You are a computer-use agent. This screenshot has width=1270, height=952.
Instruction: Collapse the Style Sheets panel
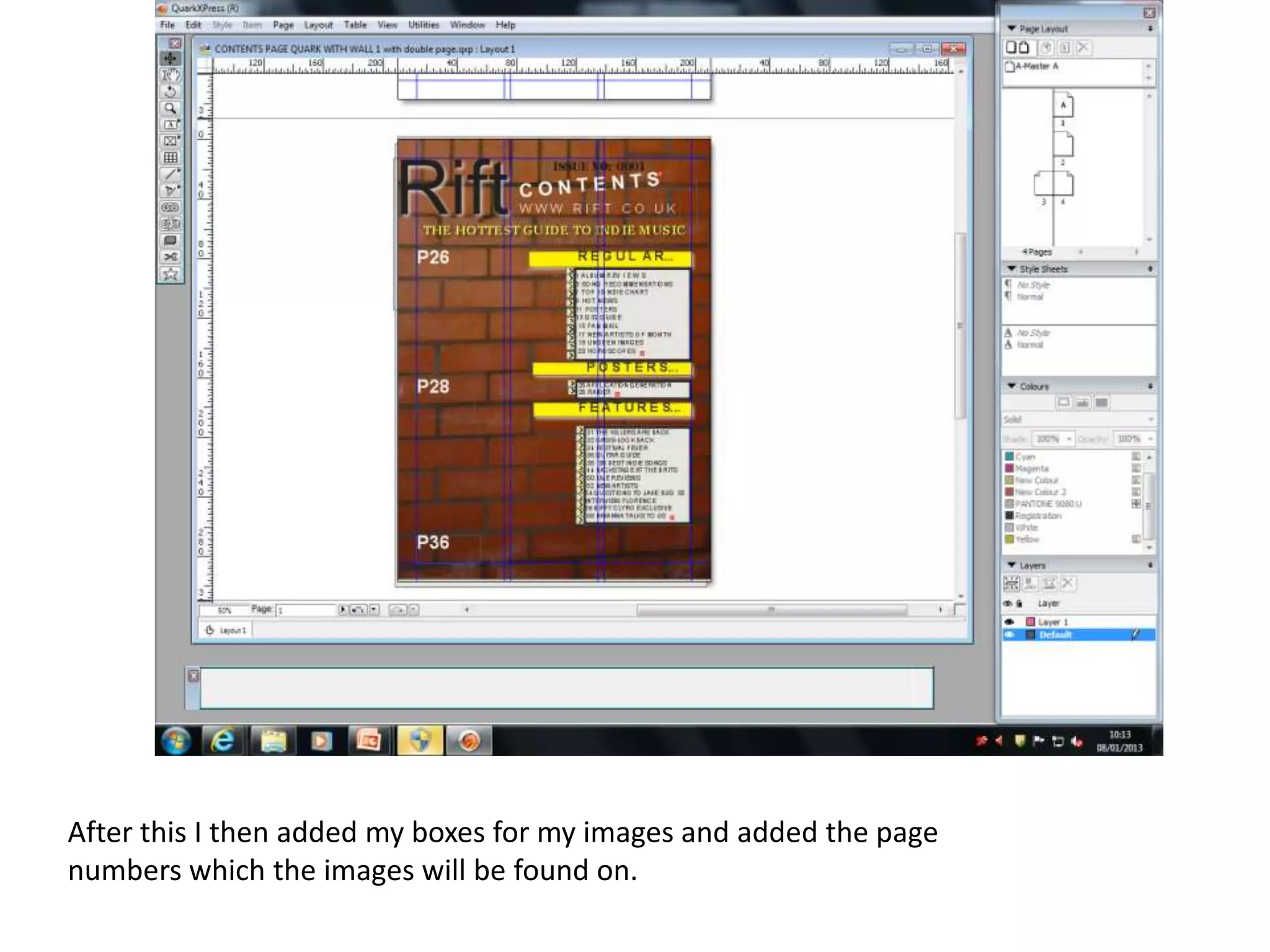click(x=1011, y=269)
